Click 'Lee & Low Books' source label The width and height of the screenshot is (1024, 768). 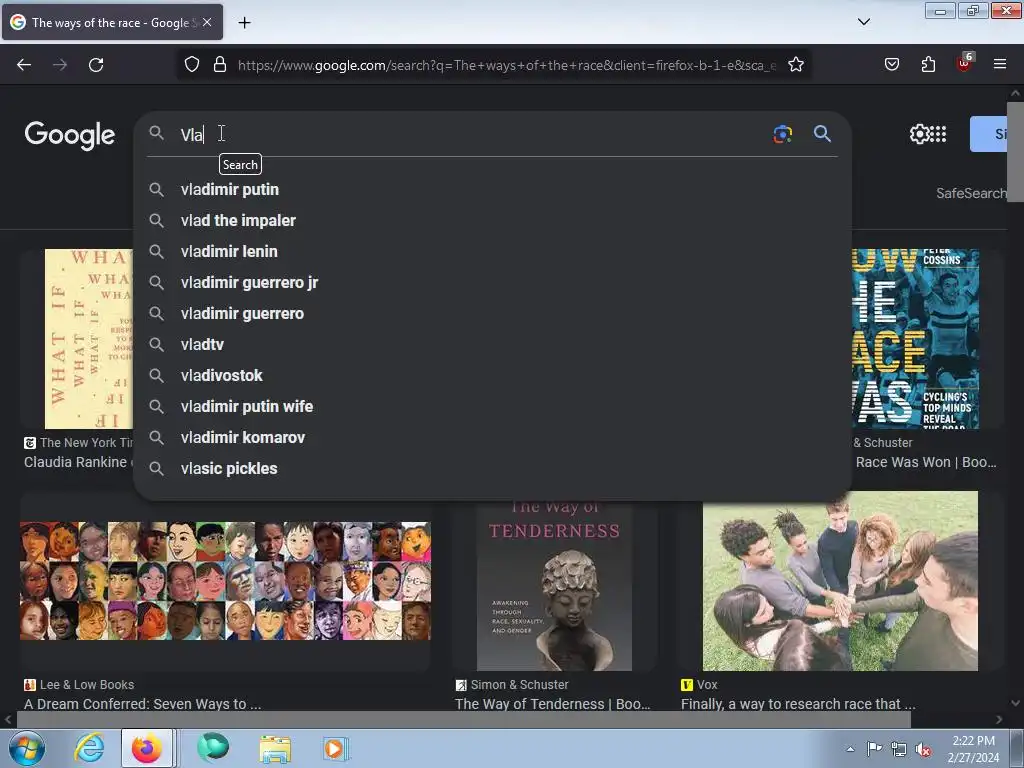(87, 684)
